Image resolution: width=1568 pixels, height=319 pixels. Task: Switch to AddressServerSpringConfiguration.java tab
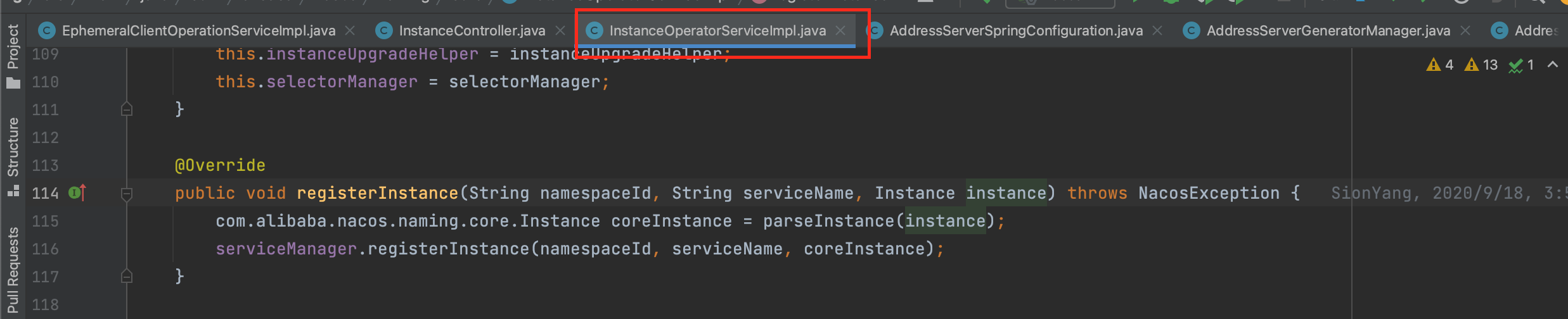[1016, 30]
